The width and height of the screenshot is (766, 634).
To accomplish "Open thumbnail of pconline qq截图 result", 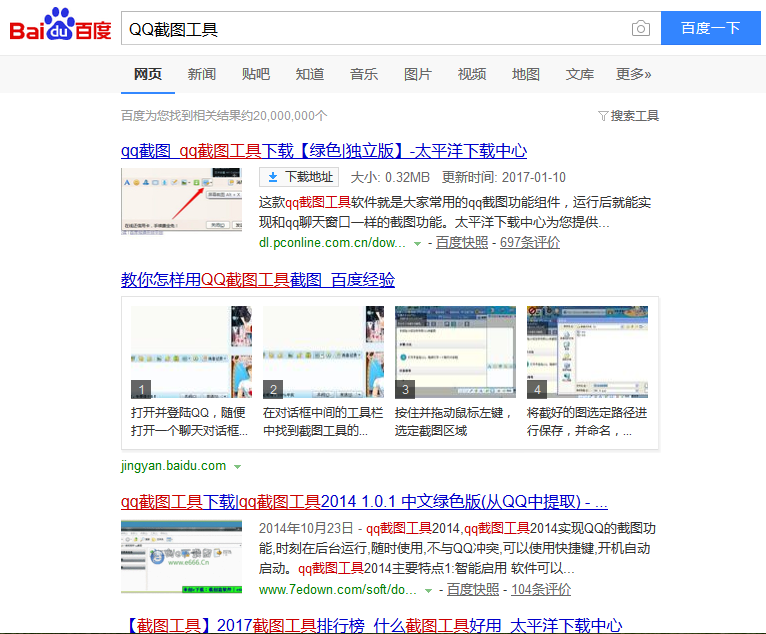I will point(181,201).
